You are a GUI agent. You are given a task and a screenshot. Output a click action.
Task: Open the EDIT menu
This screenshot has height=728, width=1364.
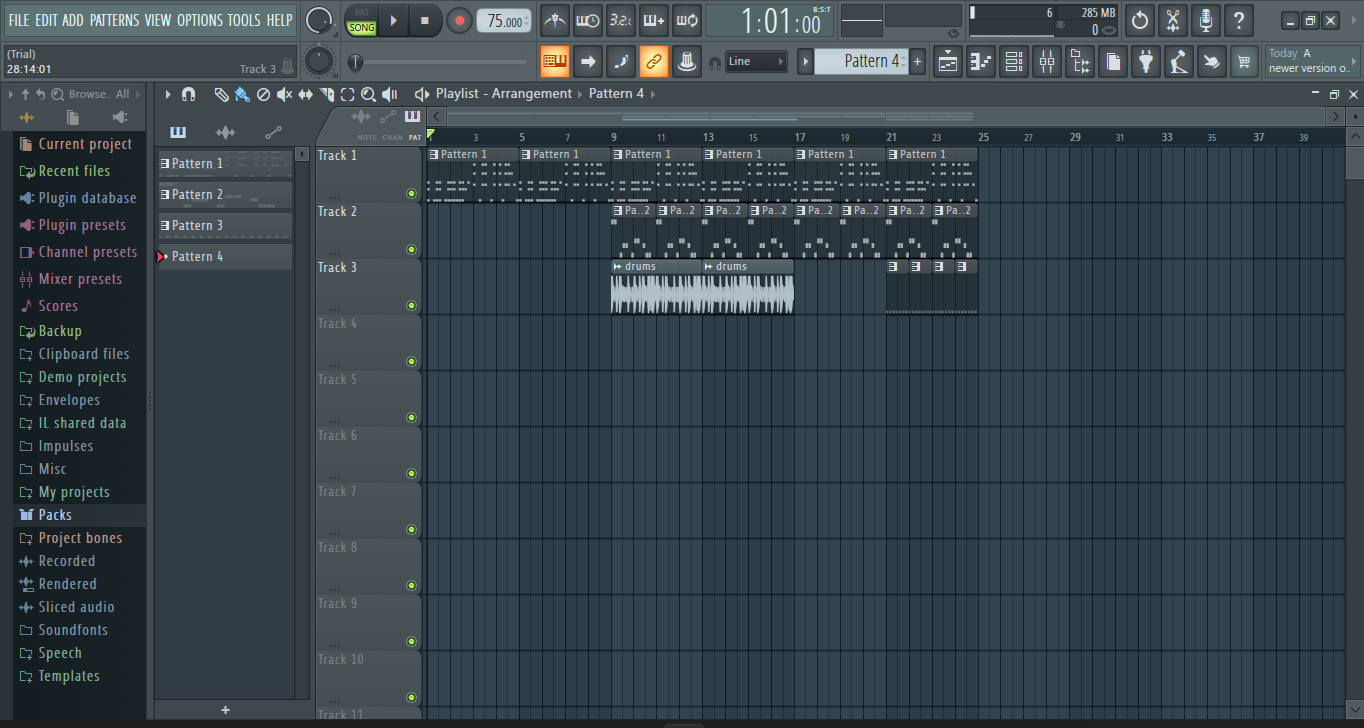[46, 20]
